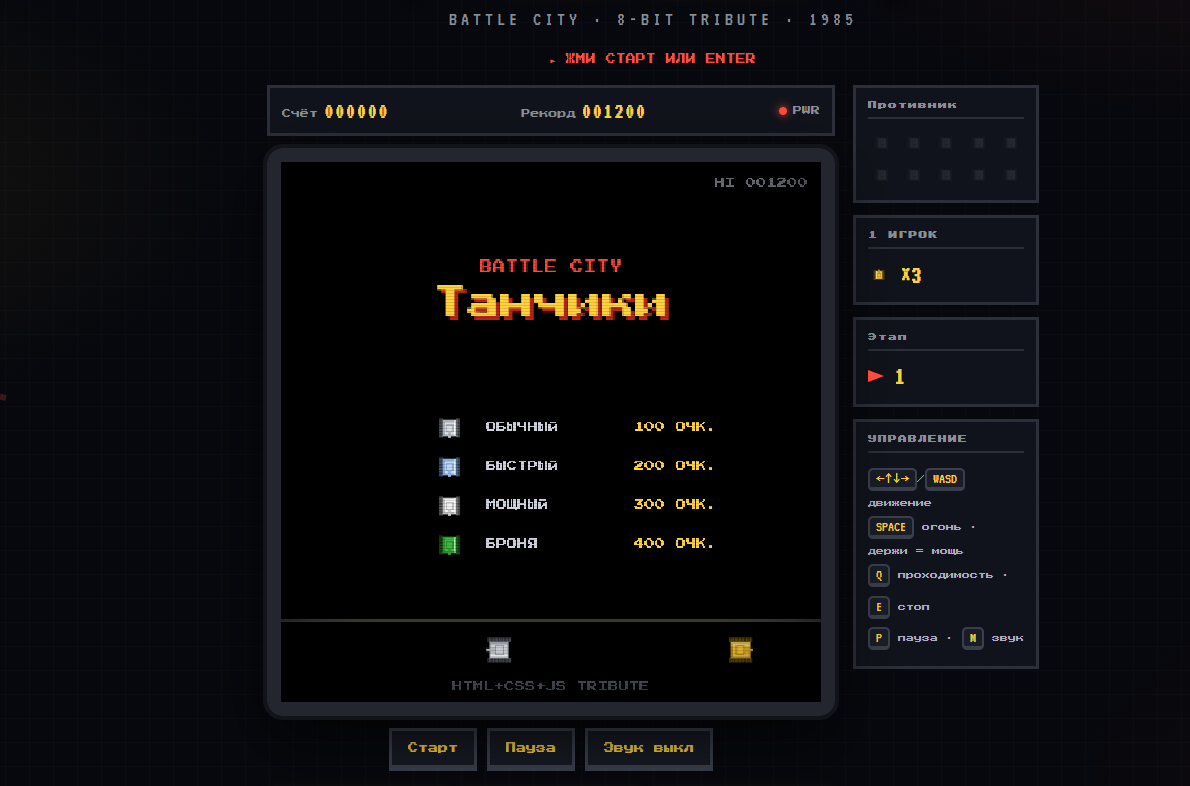The height and width of the screenshot is (786, 1190).
Task: Click the 400 ОЧК. score value
Action: tap(674, 543)
